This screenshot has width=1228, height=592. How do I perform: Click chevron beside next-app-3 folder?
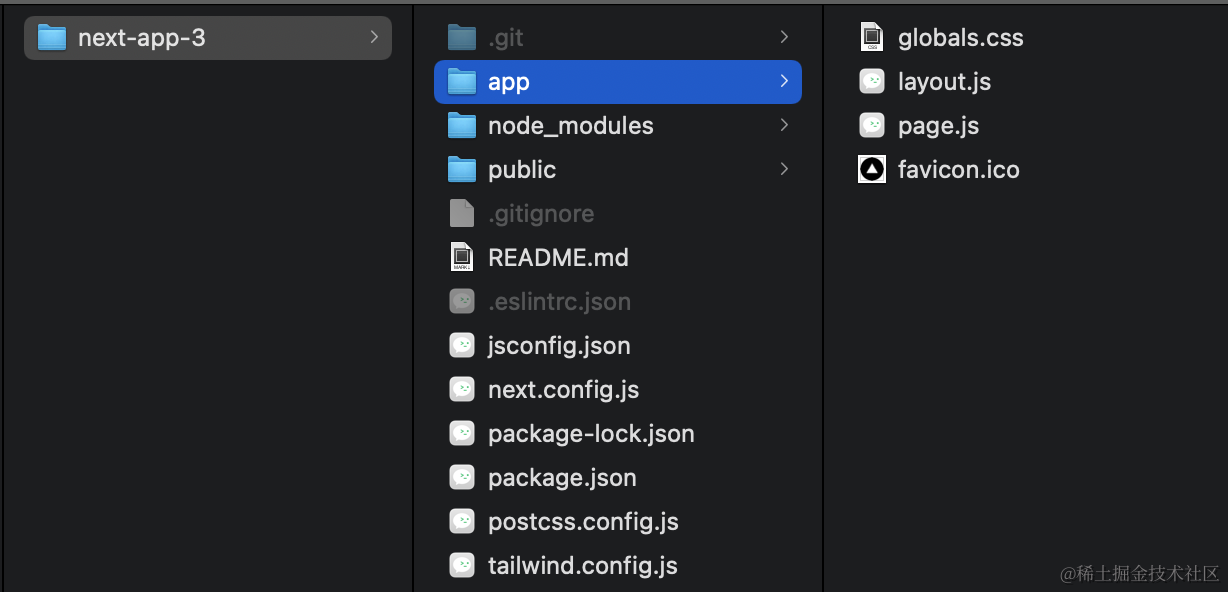pos(374,38)
